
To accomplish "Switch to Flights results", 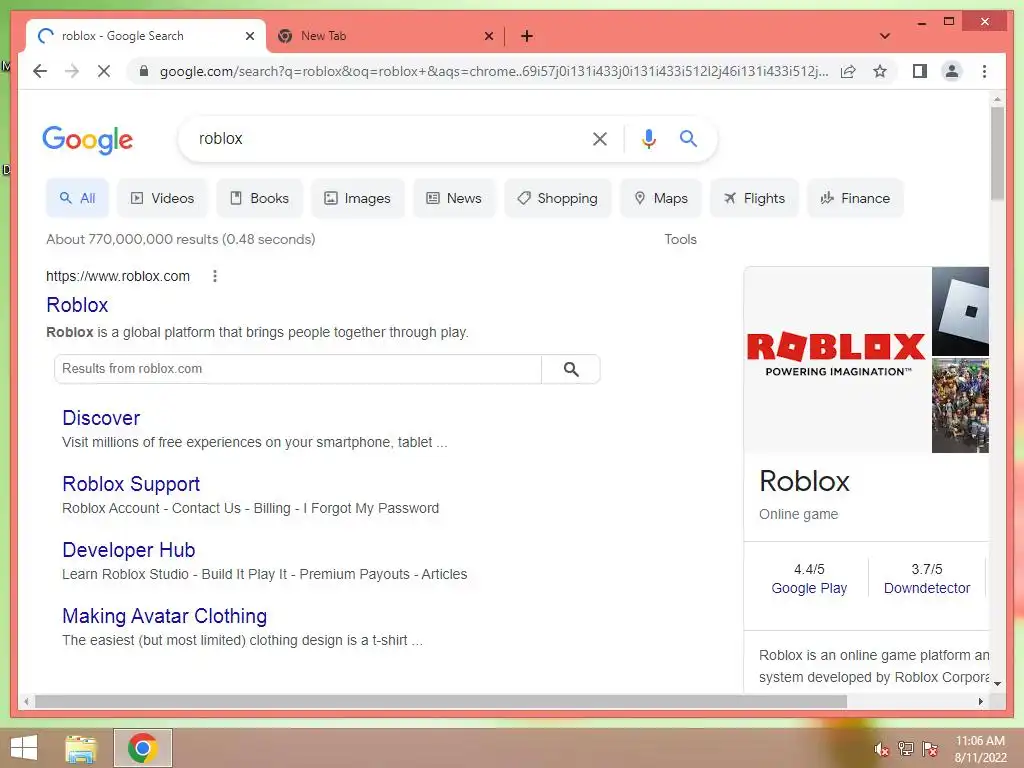I will point(754,198).
